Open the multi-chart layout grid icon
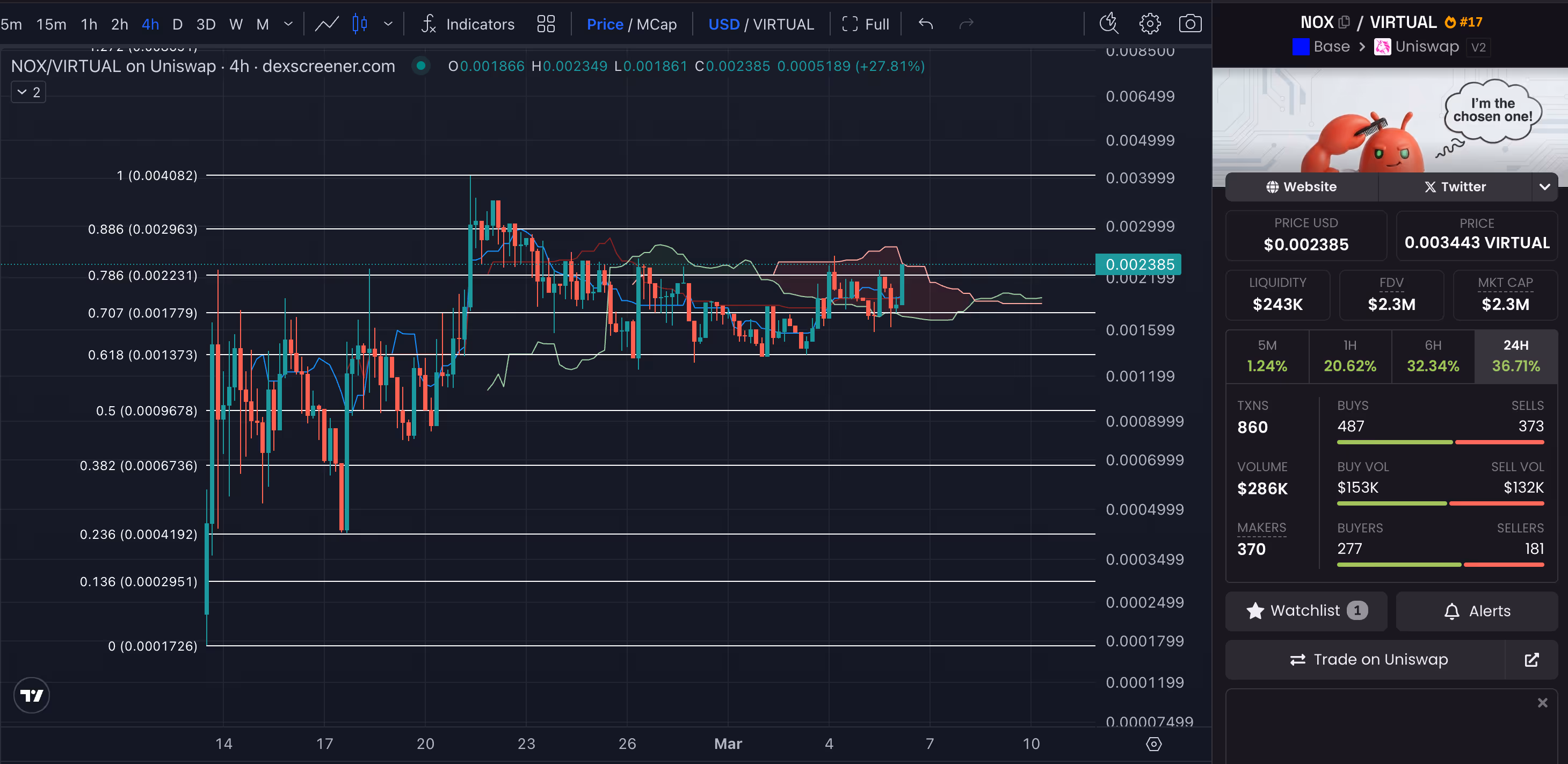 pyautogui.click(x=546, y=24)
